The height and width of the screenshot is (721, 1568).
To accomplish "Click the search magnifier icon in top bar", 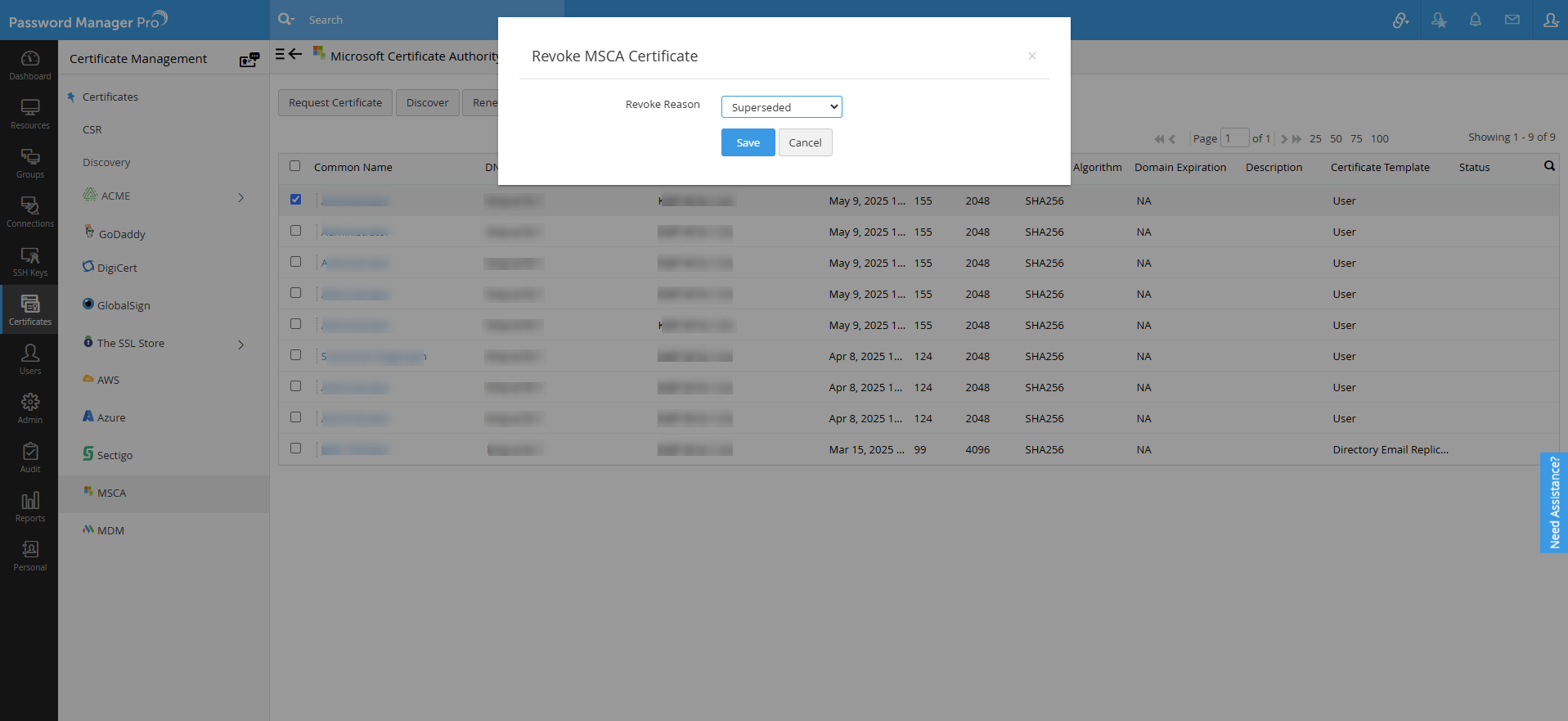I will coord(285,19).
